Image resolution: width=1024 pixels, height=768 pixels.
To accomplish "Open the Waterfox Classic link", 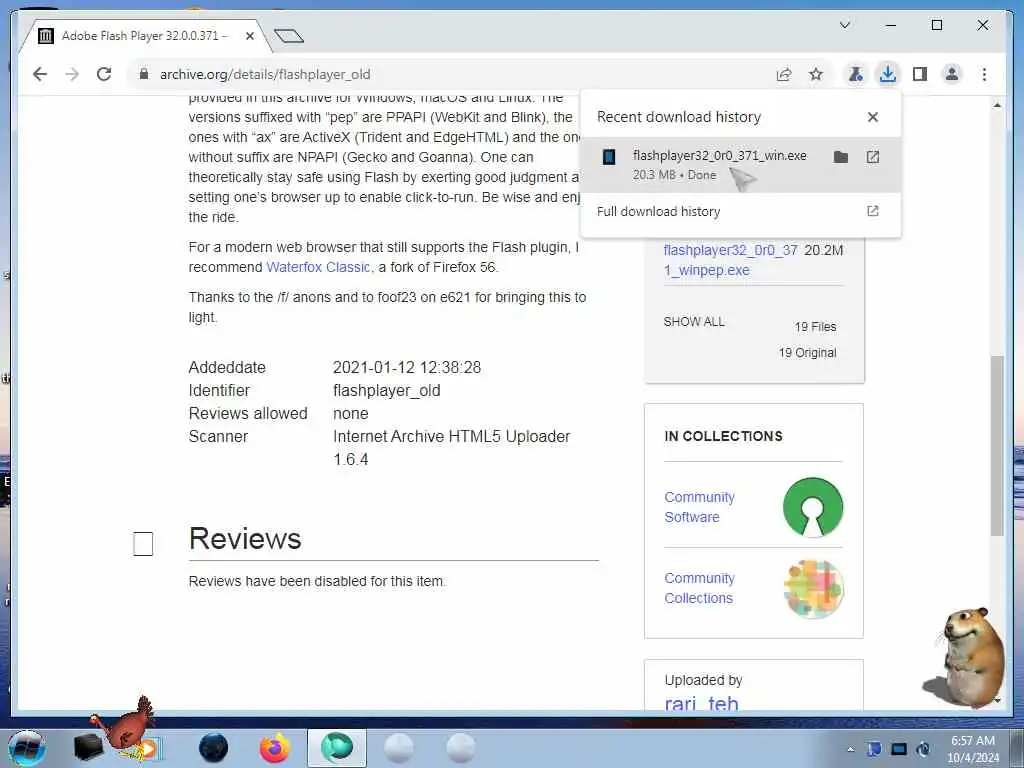I will pos(318,267).
